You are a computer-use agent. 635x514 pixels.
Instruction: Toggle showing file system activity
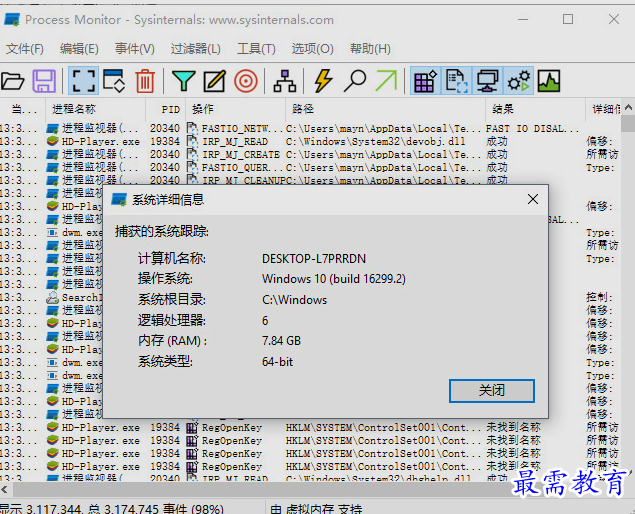[x=456, y=81]
